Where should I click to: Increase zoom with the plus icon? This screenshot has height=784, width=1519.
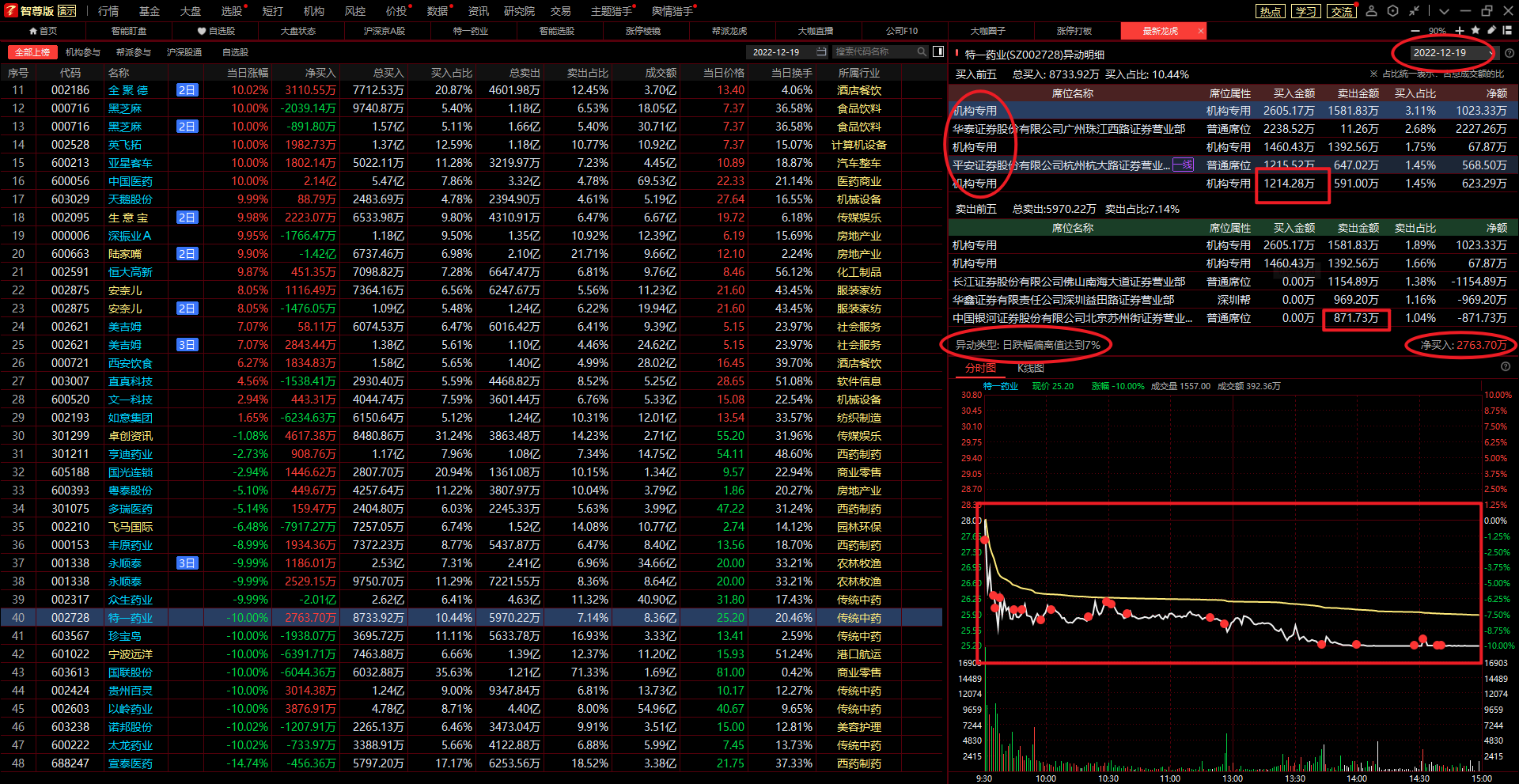[x=1460, y=31]
